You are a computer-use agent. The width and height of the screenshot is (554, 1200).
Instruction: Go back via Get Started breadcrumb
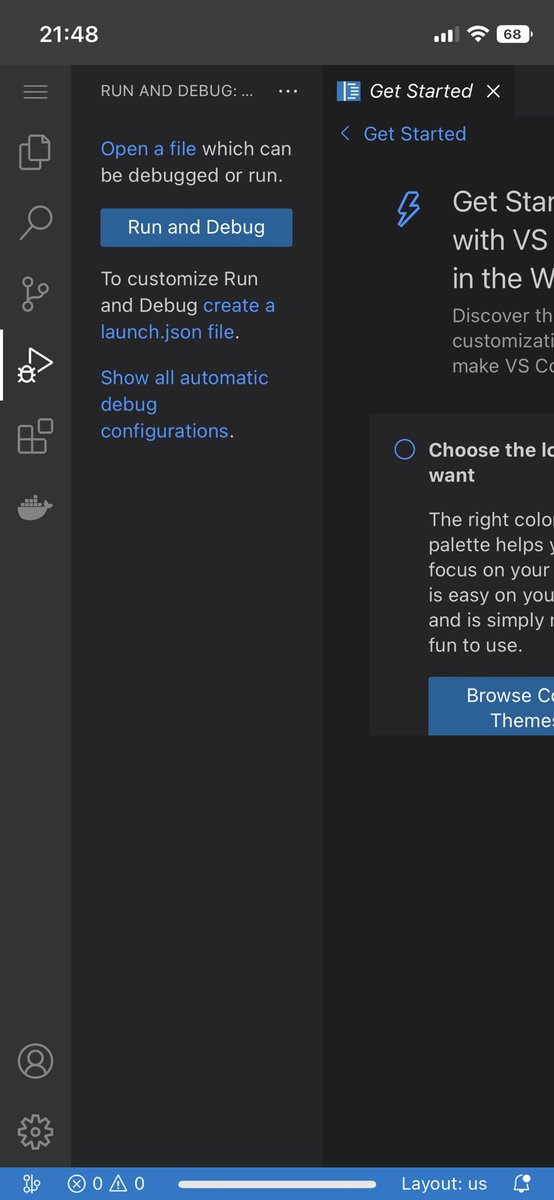click(x=403, y=134)
